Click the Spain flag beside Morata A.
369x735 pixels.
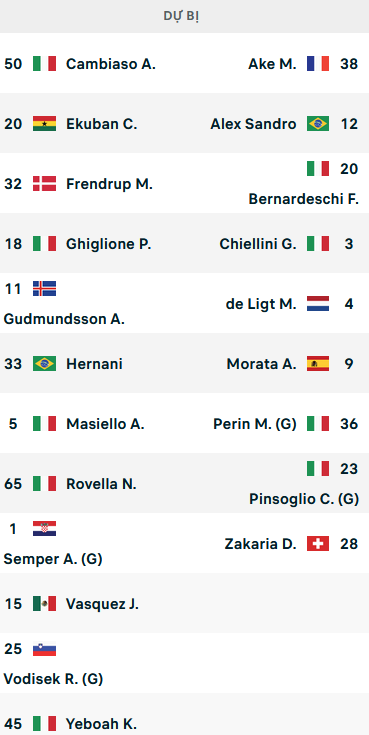pos(318,364)
